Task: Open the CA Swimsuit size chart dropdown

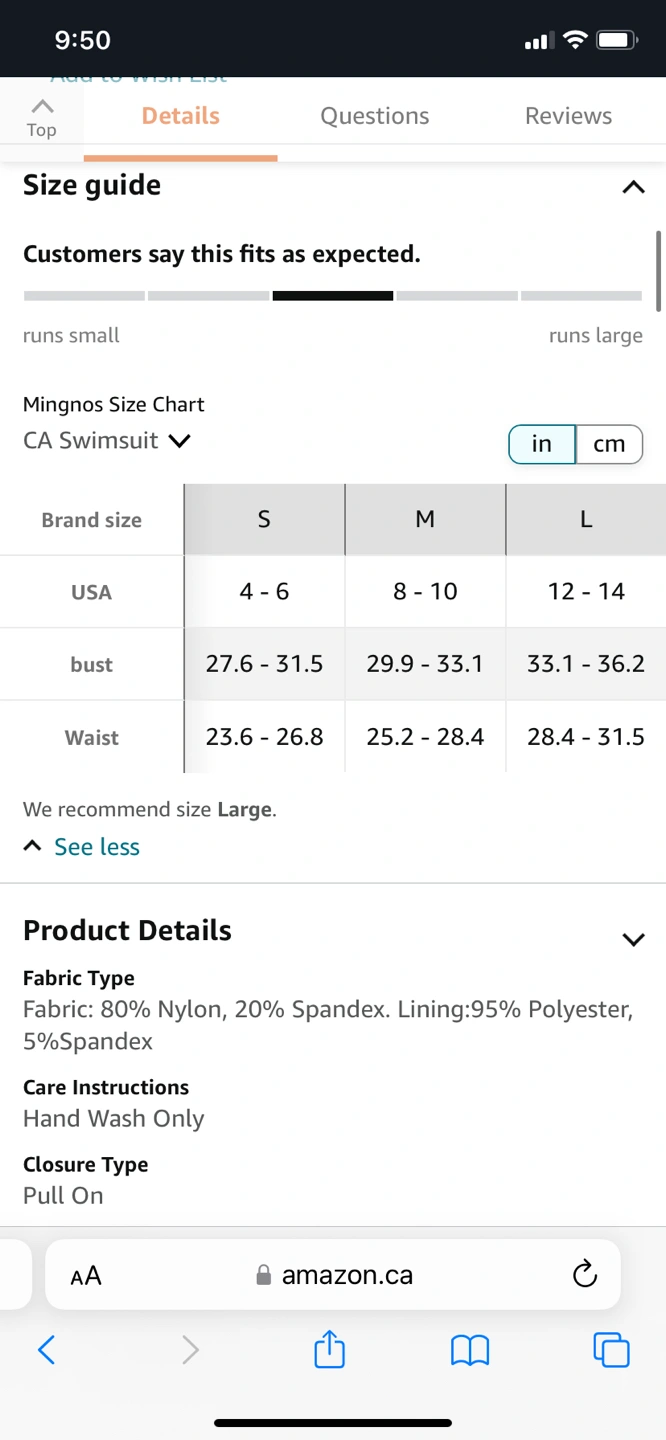Action: [107, 440]
